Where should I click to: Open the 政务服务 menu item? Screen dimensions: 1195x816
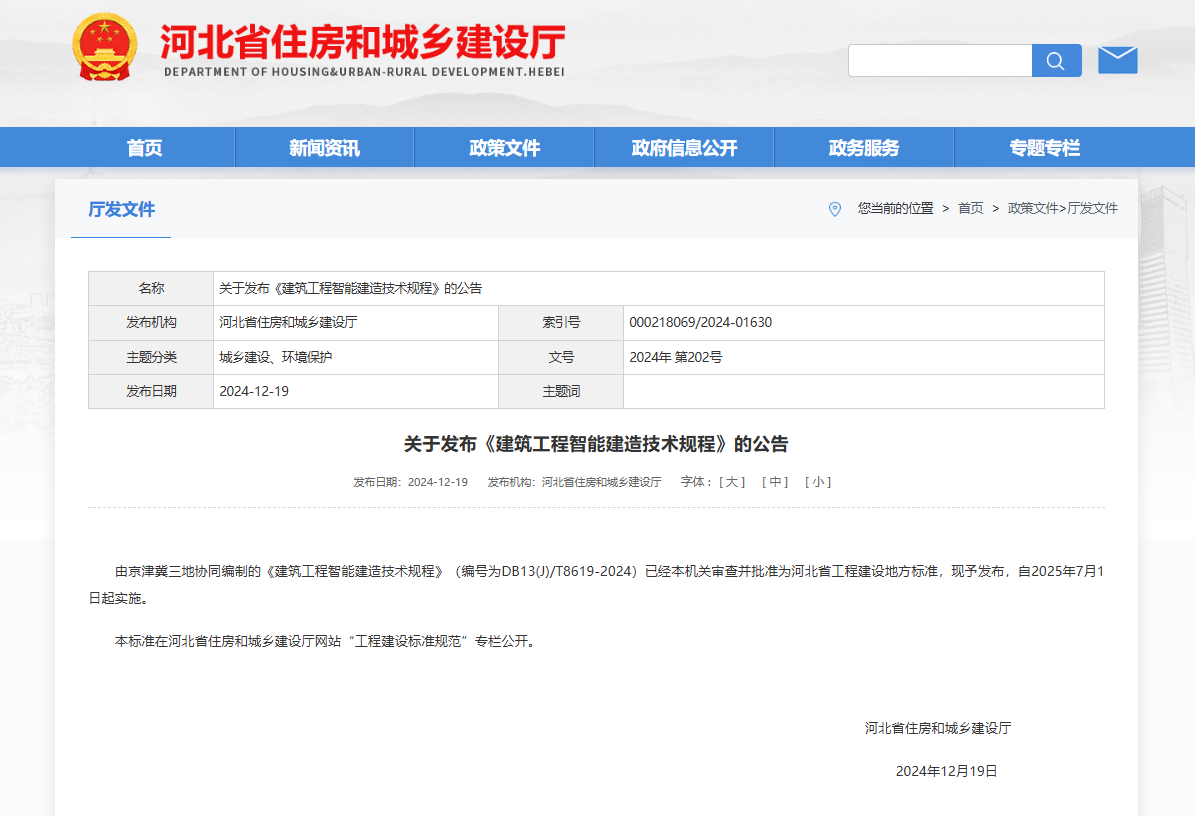click(x=864, y=148)
